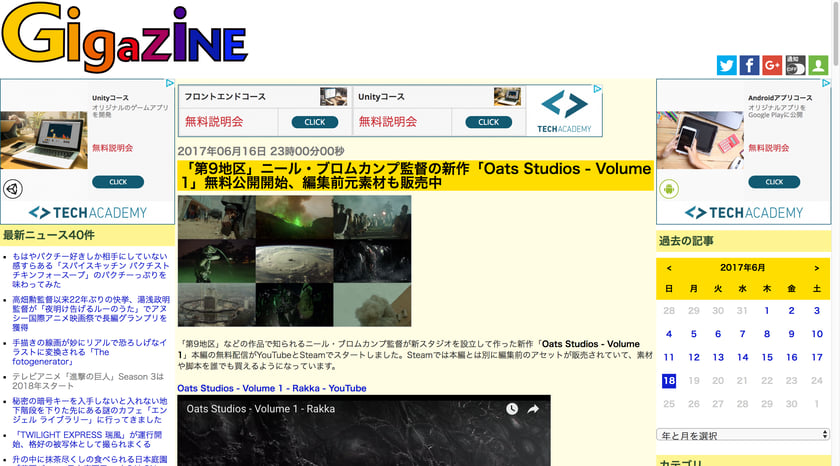Select June 7 in the calendar
Viewport: 840px width, 466px height.
[742, 334]
